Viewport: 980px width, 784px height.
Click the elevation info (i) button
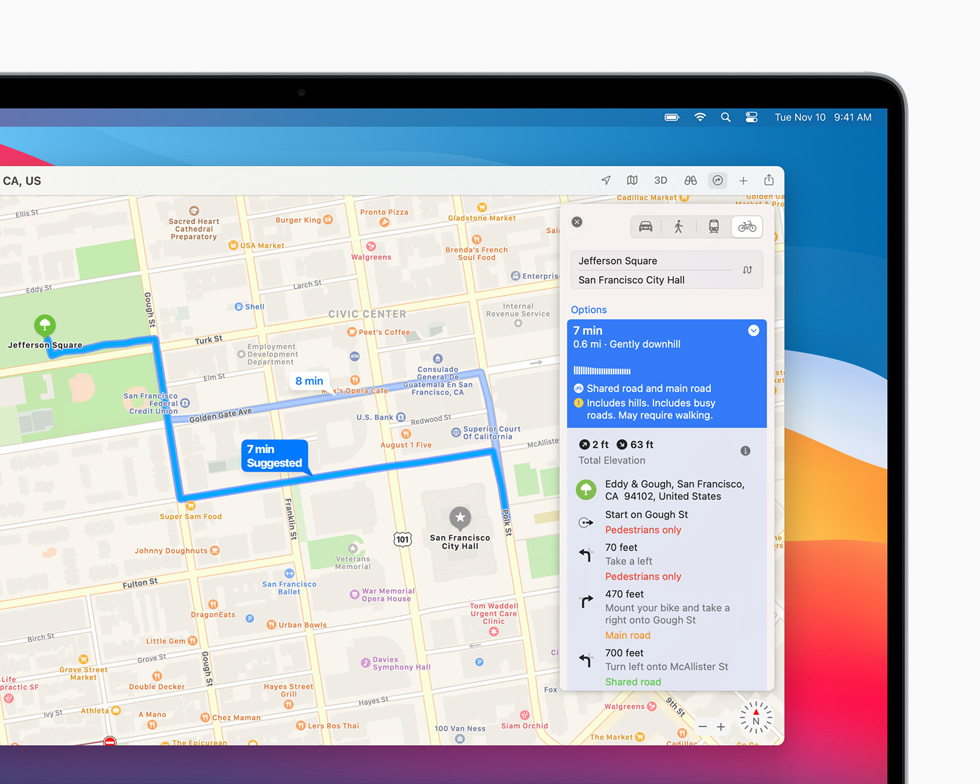pyautogui.click(x=745, y=451)
